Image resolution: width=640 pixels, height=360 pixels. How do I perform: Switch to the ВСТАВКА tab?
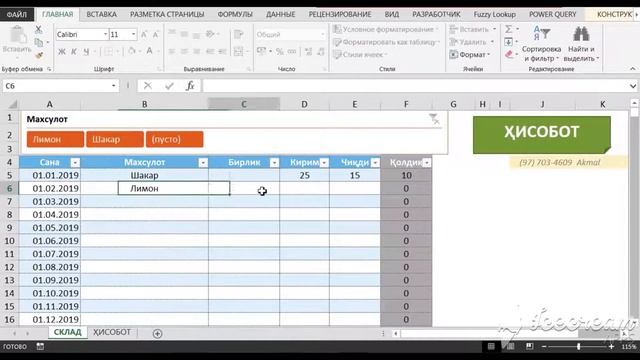[x=101, y=14]
